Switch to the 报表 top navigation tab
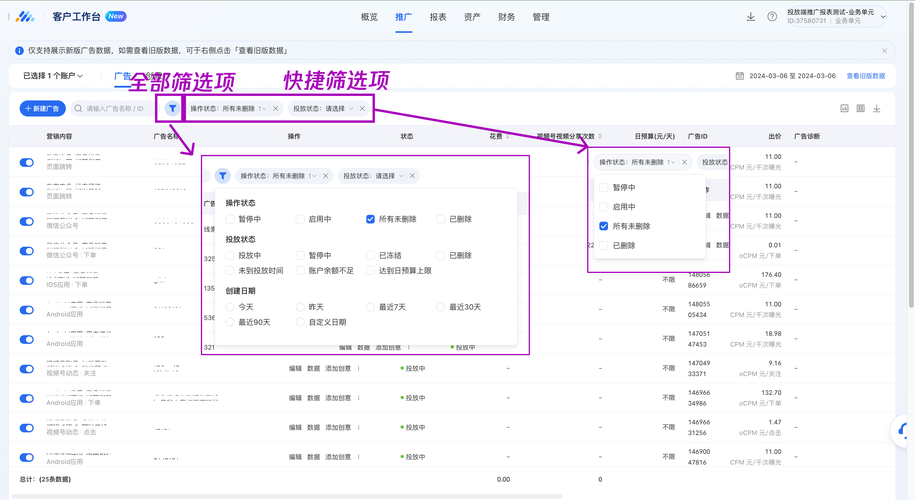The height and width of the screenshot is (500, 915). [x=438, y=17]
